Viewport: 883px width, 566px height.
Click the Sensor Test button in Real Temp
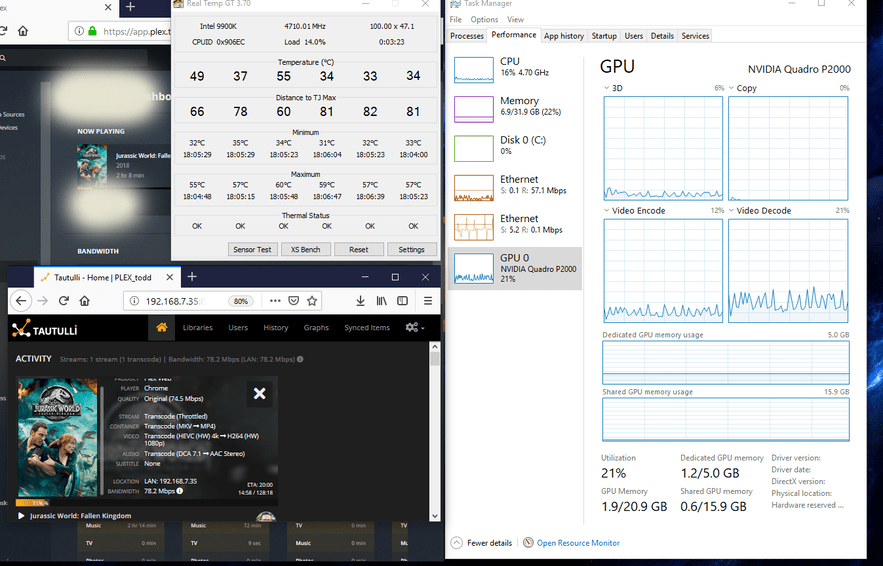252,249
